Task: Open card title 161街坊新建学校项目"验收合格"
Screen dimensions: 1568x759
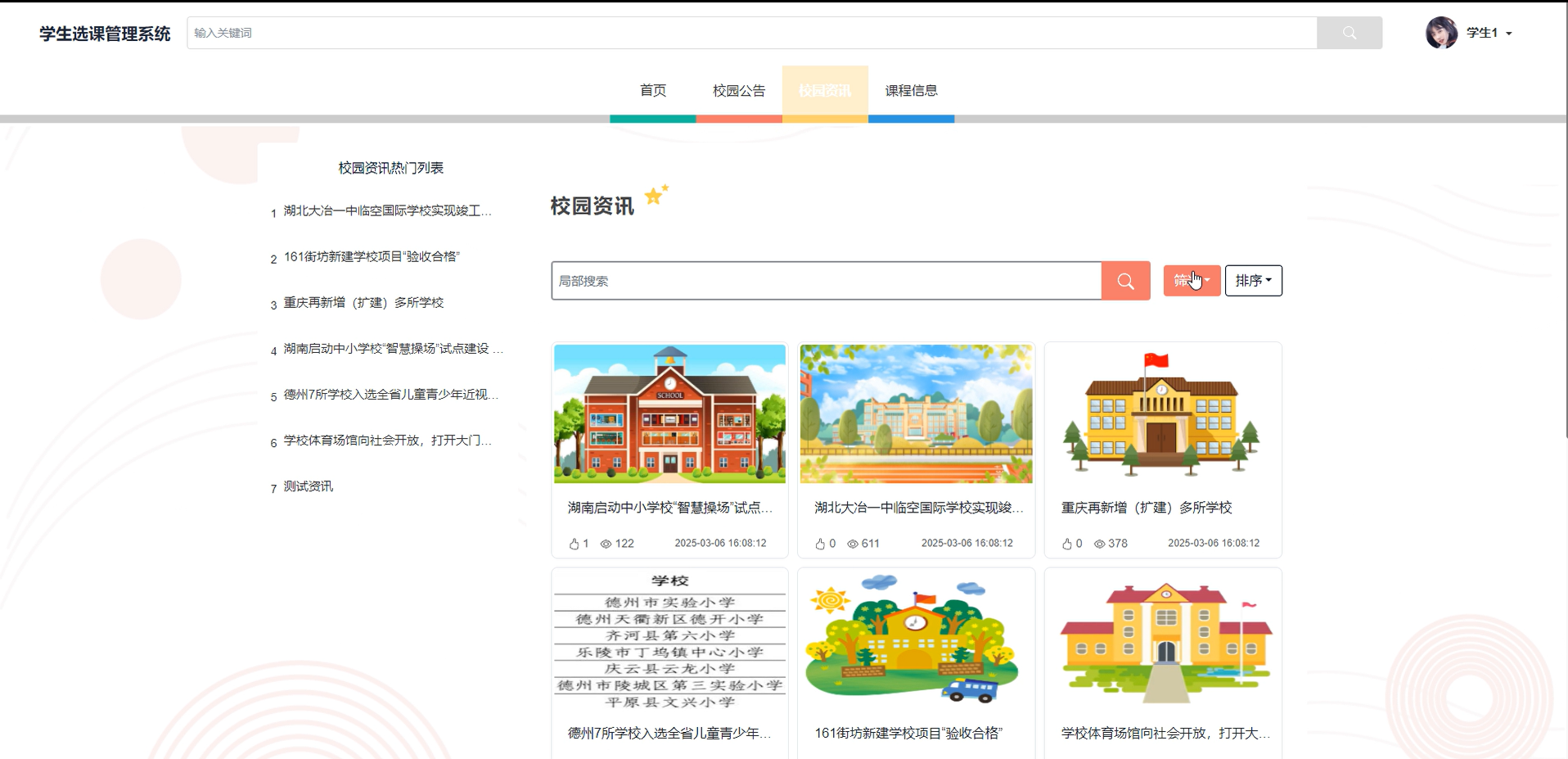Action: coord(908,734)
